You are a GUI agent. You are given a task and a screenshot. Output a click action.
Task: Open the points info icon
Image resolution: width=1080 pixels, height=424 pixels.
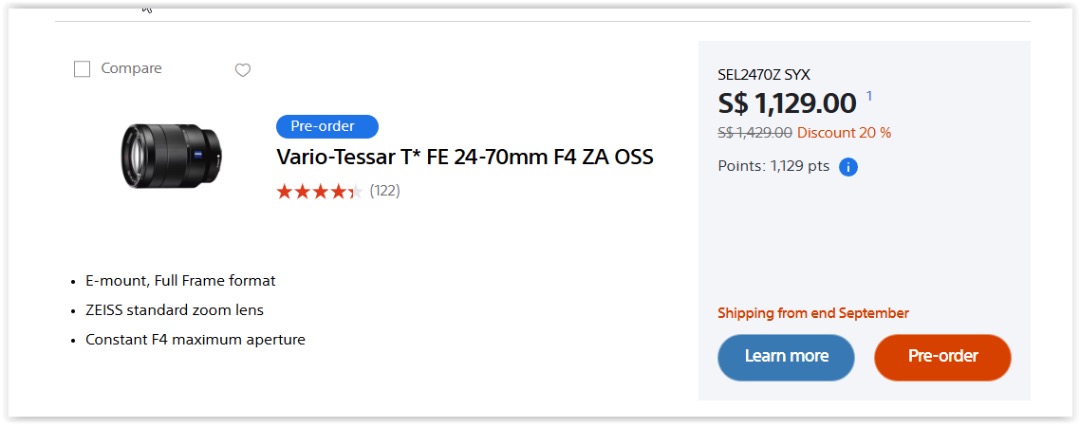(x=848, y=167)
